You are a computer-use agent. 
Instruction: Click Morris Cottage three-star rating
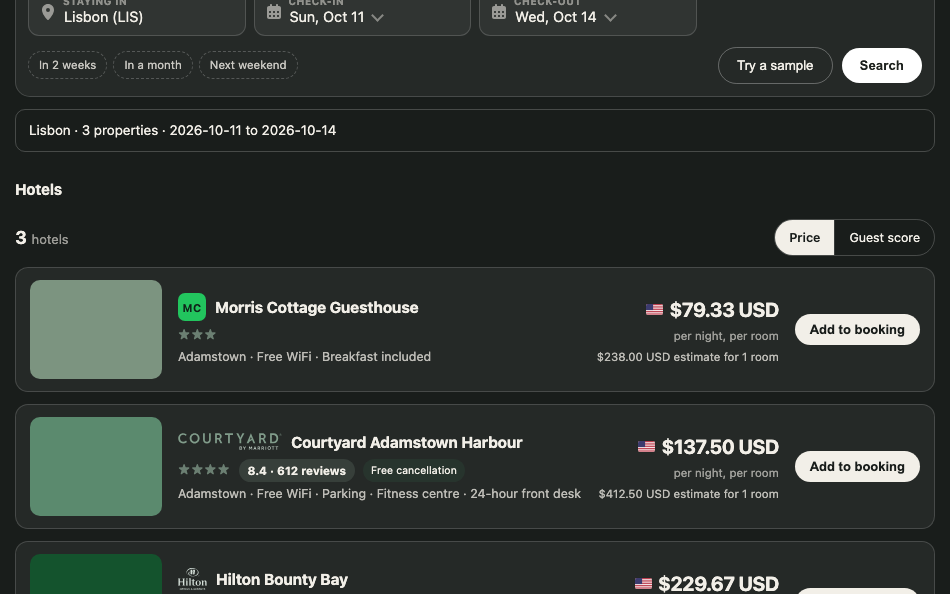point(198,335)
